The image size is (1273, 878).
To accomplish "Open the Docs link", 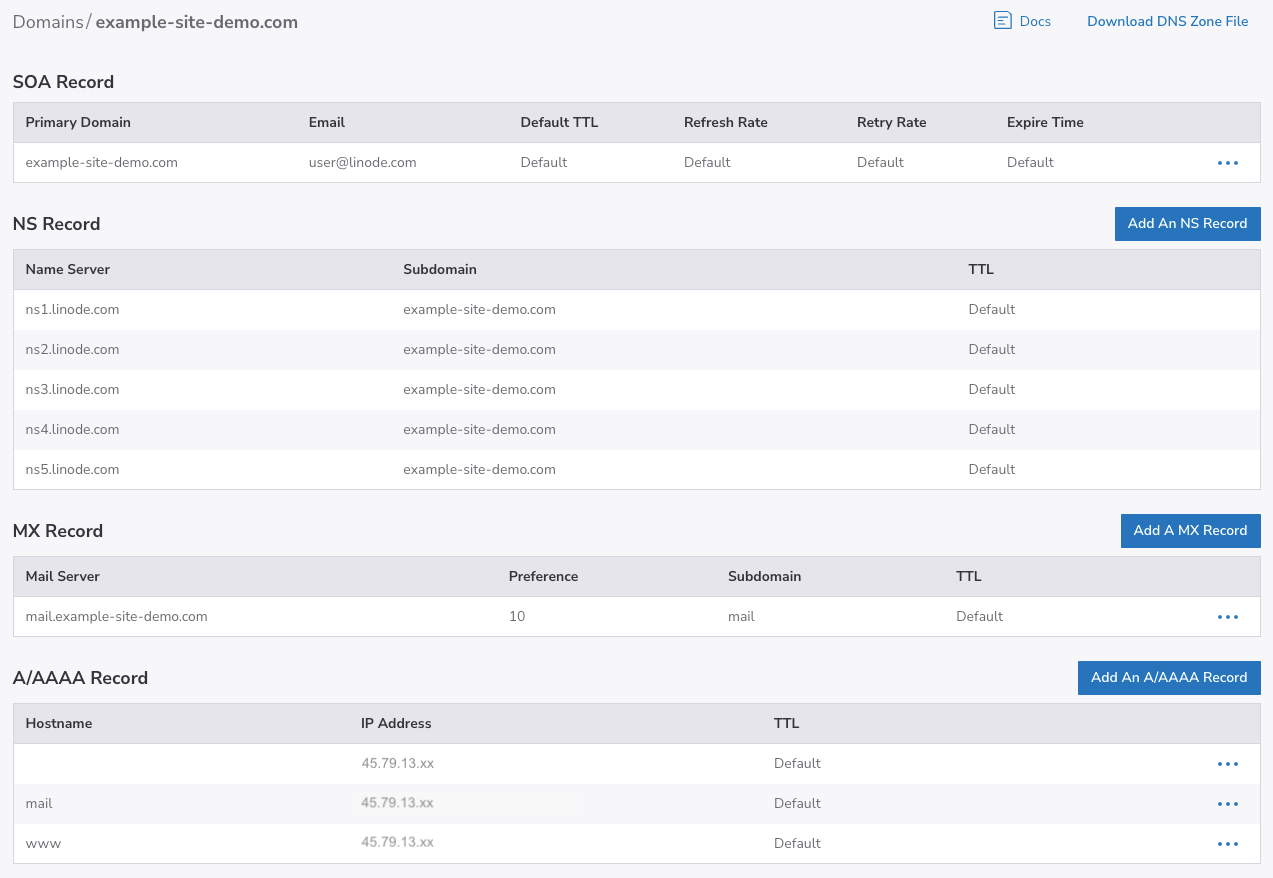I will [x=1035, y=21].
